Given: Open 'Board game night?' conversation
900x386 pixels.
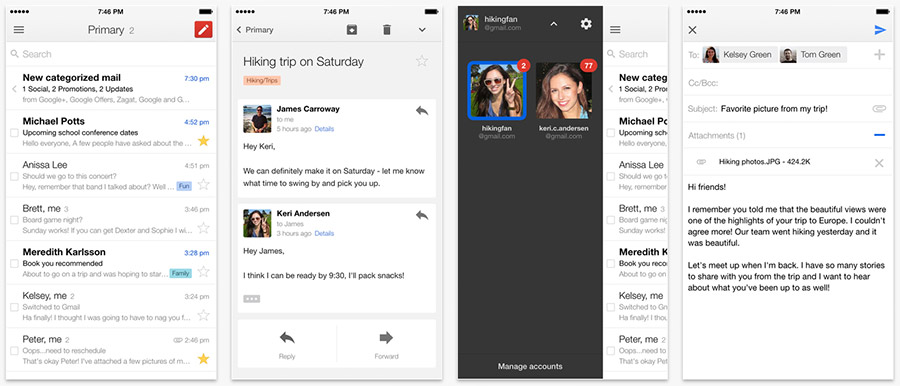Looking at the screenshot, I should tap(111, 219).
